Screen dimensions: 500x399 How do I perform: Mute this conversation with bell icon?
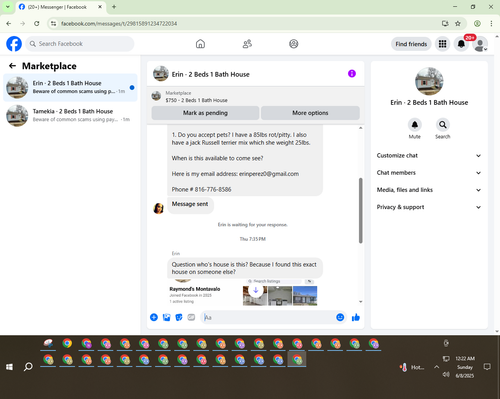pyautogui.click(x=415, y=125)
